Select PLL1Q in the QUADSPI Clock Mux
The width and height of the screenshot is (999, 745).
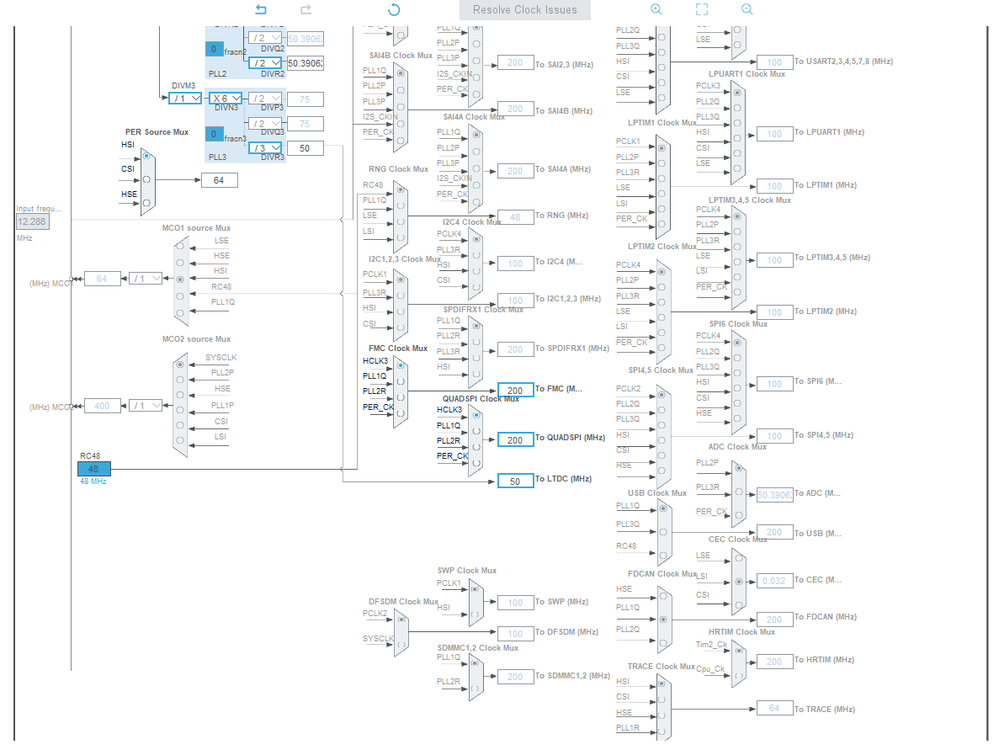click(x=476, y=431)
